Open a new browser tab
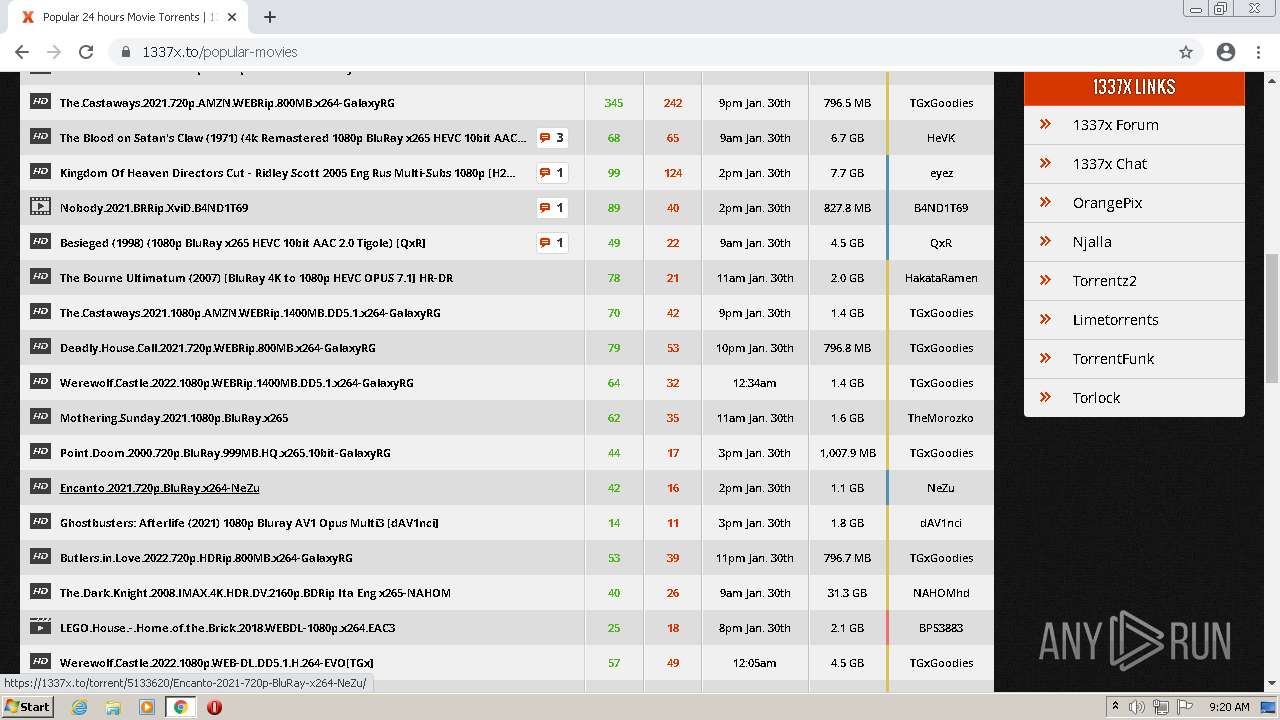 coord(270,17)
